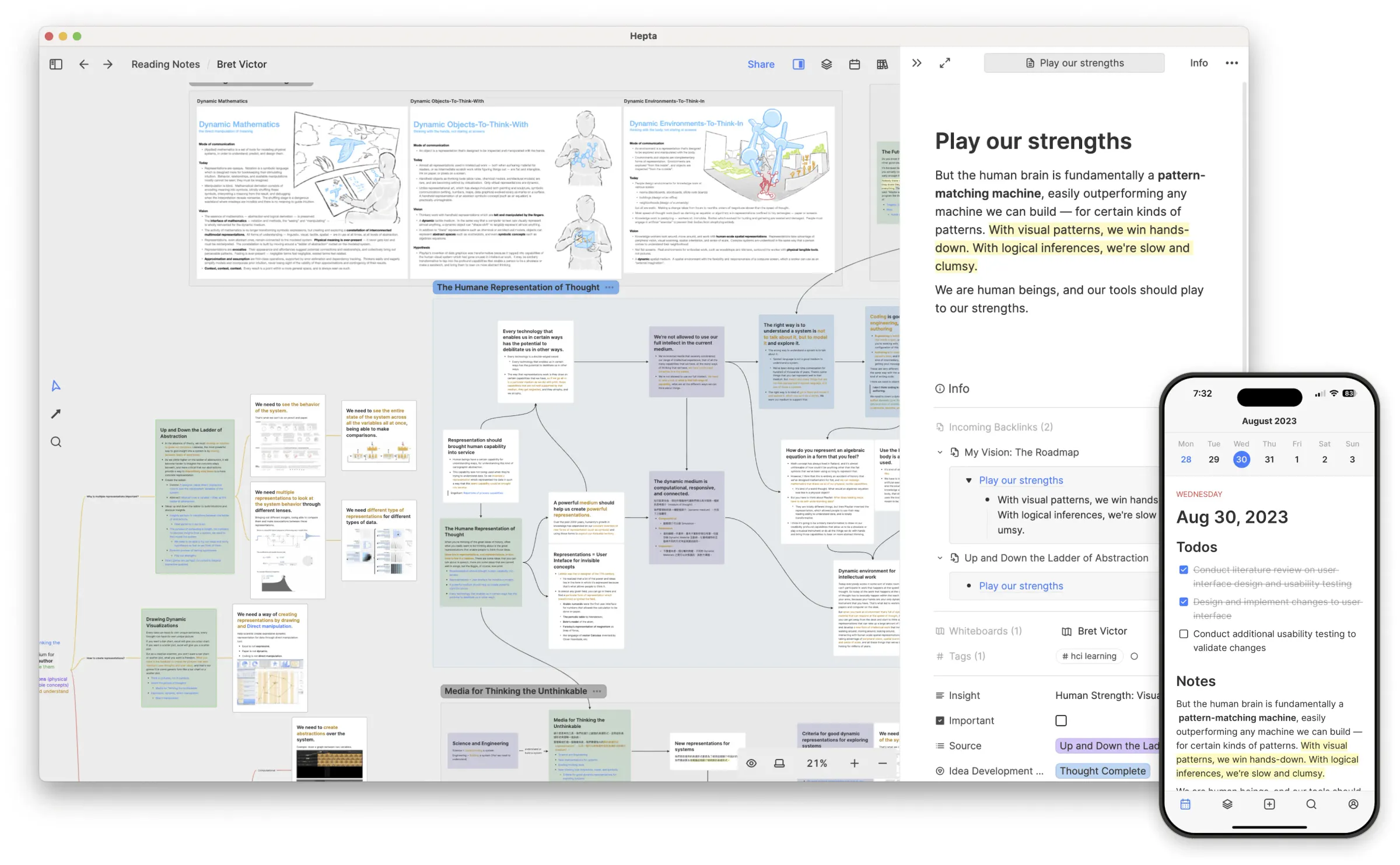Toggle the Important checkbox in the Info panel
The height and width of the screenshot is (865, 1400).
tap(1060, 720)
